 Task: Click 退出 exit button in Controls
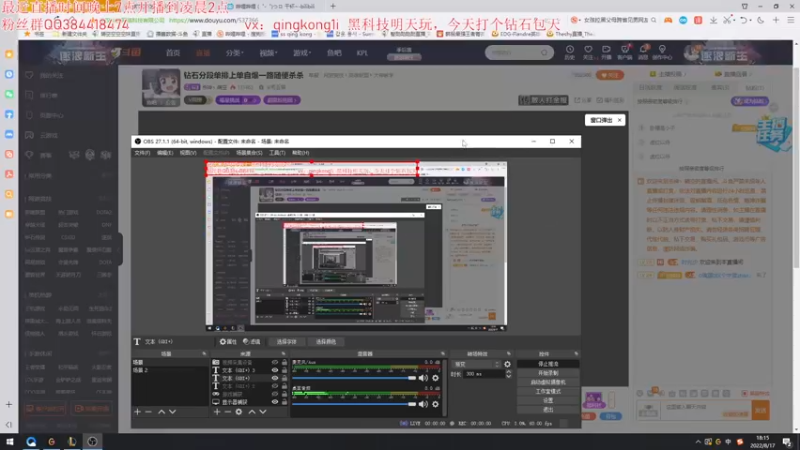[548, 410]
